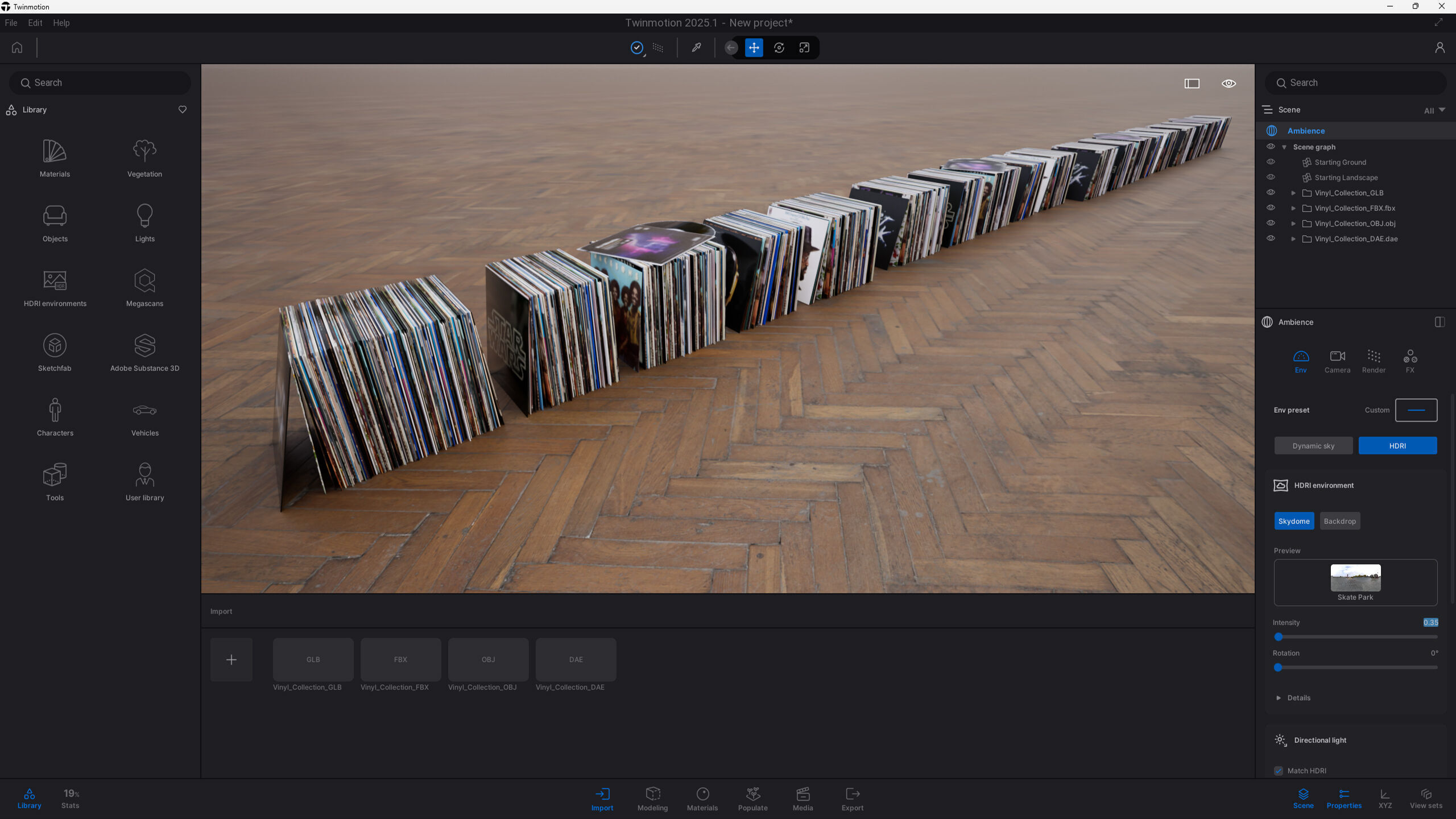Toggle fullscreen expand arrow icon
The image size is (1456, 819).
[x=1438, y=22]
